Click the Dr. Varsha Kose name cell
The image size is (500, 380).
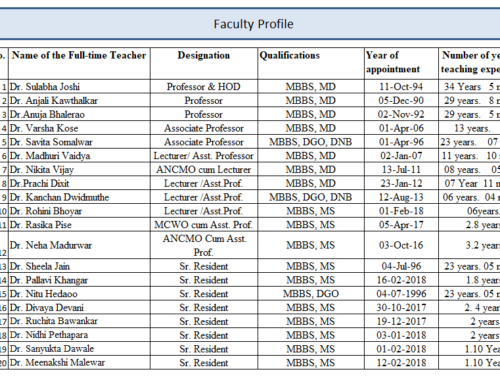coord(79,128)
